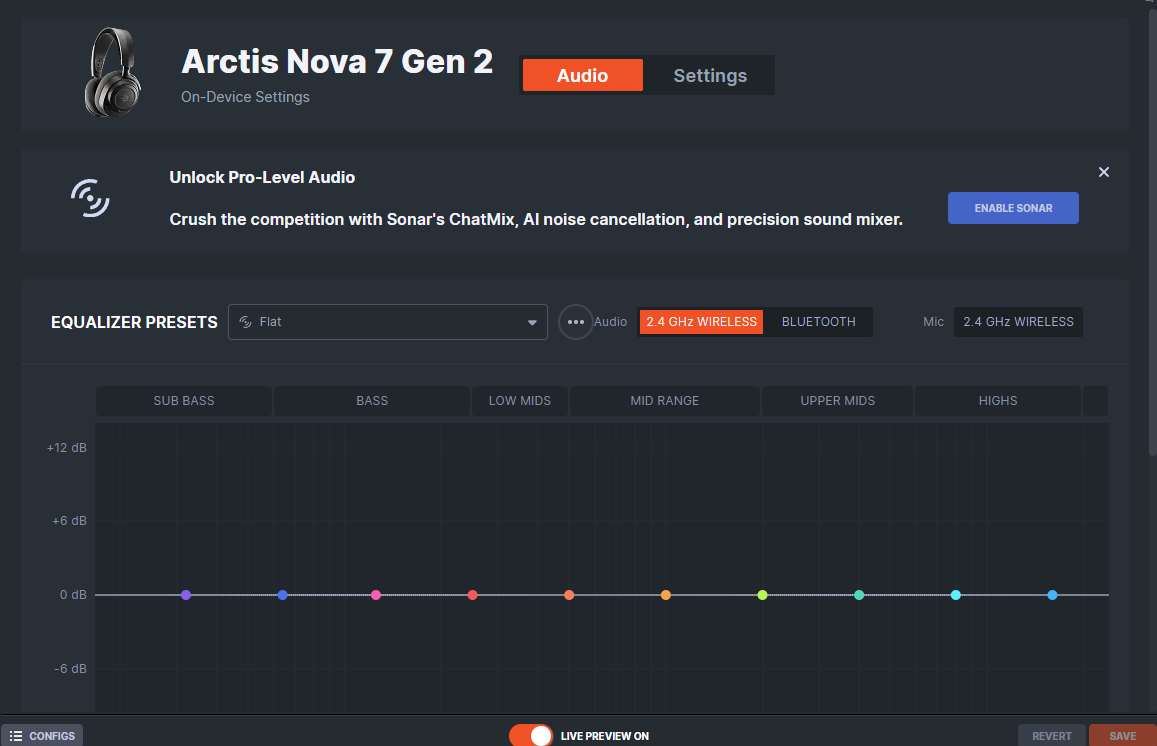Click the REVERT button
Viewport: 1157px width, 746px height.
point(1051,736)
